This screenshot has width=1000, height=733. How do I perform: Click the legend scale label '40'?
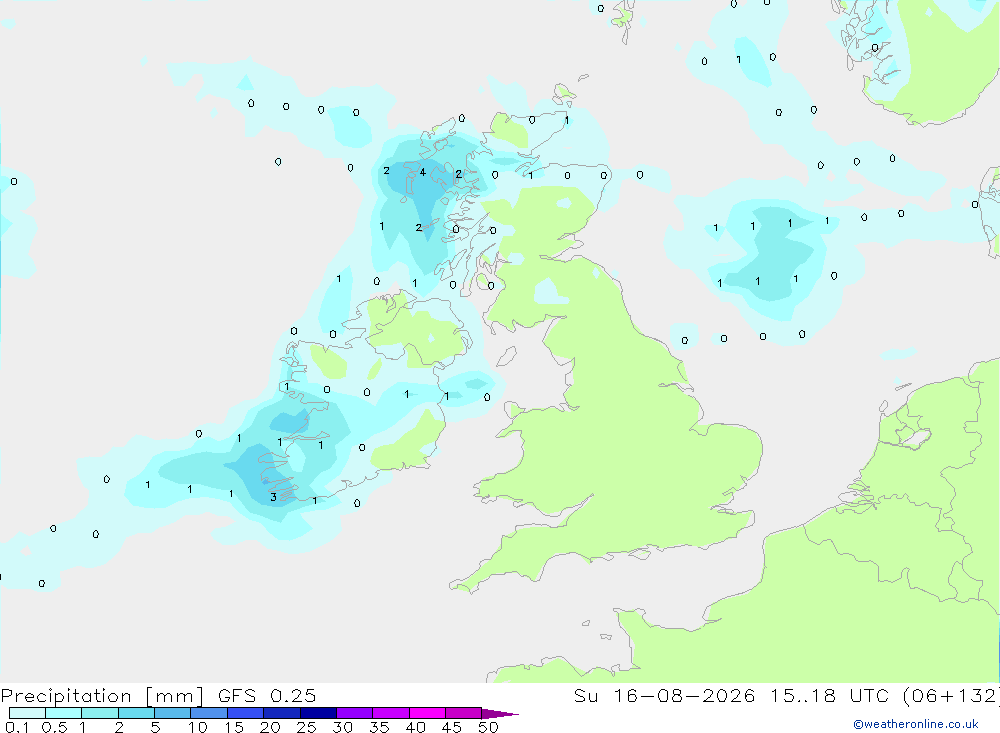coord(416,727)
